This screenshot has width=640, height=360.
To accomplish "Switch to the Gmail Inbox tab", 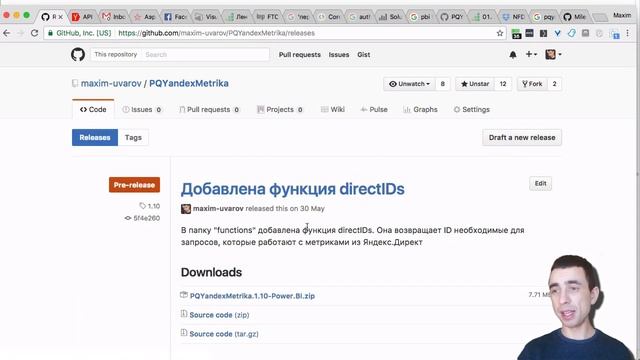I will (x=114, y=17).
